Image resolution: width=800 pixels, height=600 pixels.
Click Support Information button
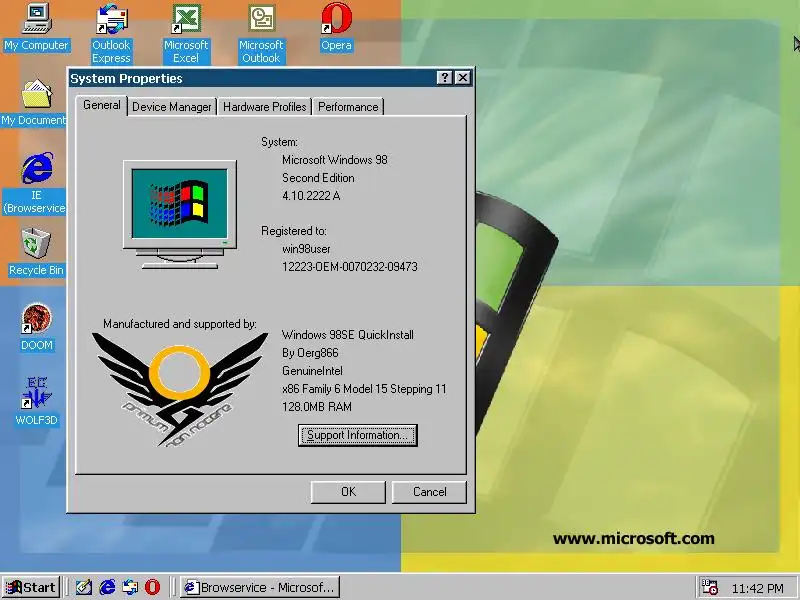(x=358, y=435)
